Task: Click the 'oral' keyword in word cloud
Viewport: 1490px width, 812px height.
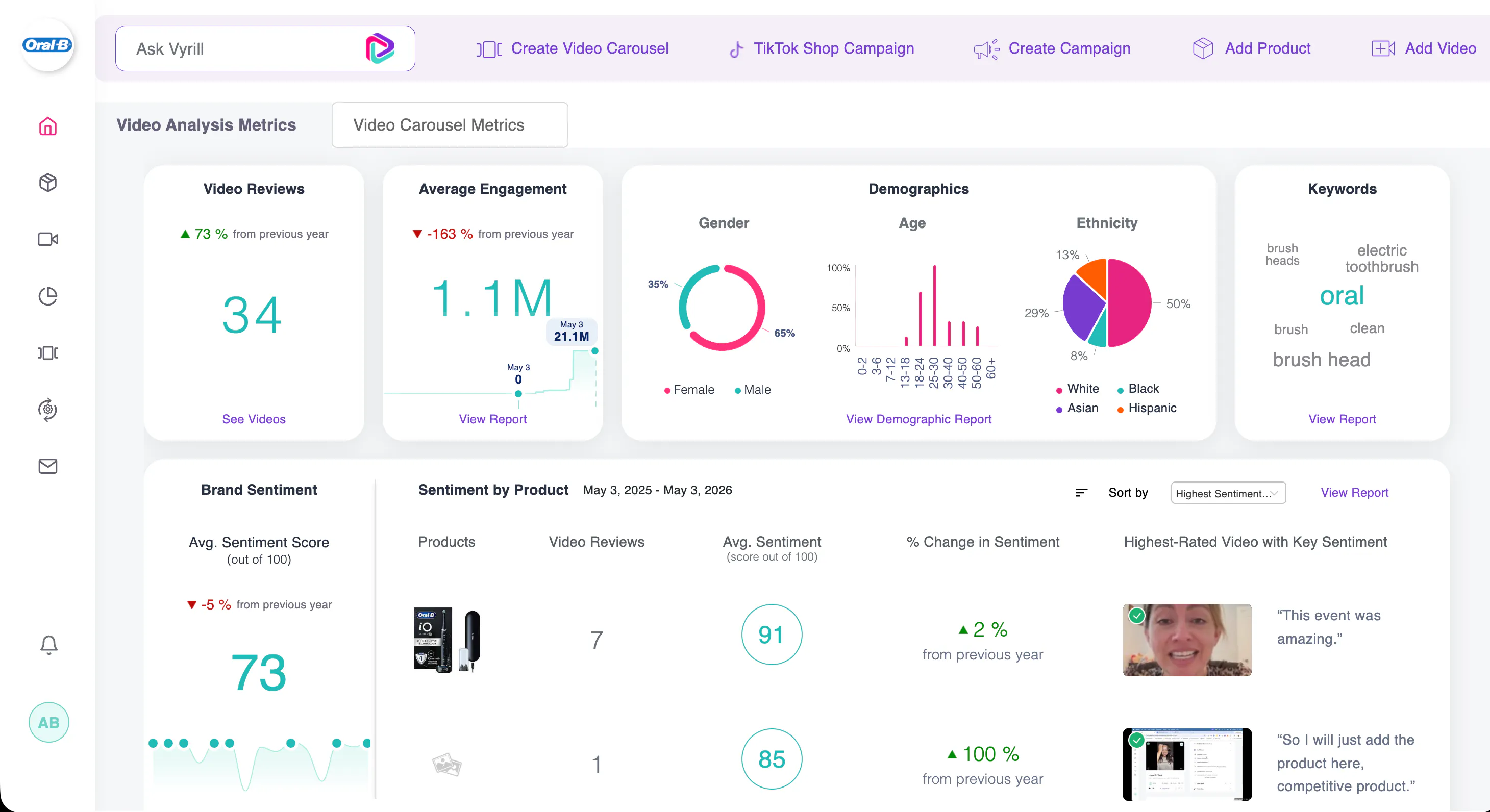Action: tap(1342, 296)
